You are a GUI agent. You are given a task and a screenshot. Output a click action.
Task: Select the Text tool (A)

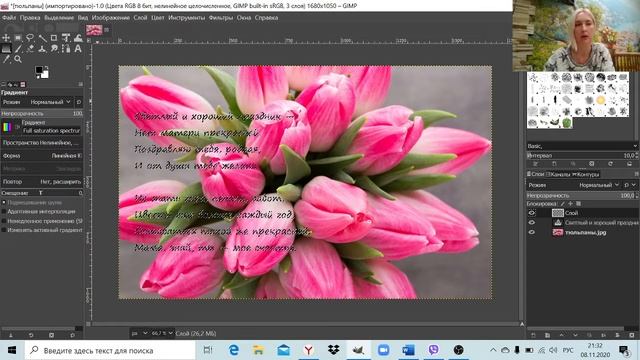pos(78,49)
